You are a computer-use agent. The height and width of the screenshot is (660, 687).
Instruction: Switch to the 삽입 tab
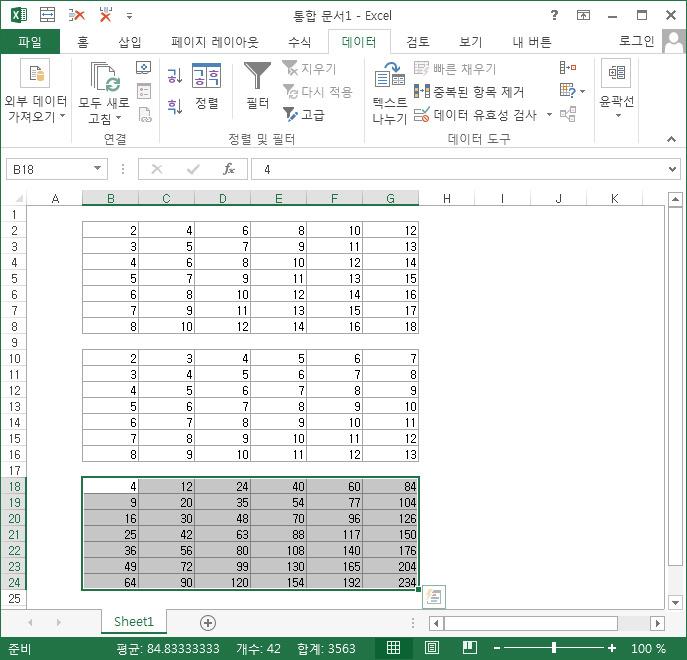[x=130, y=42]
